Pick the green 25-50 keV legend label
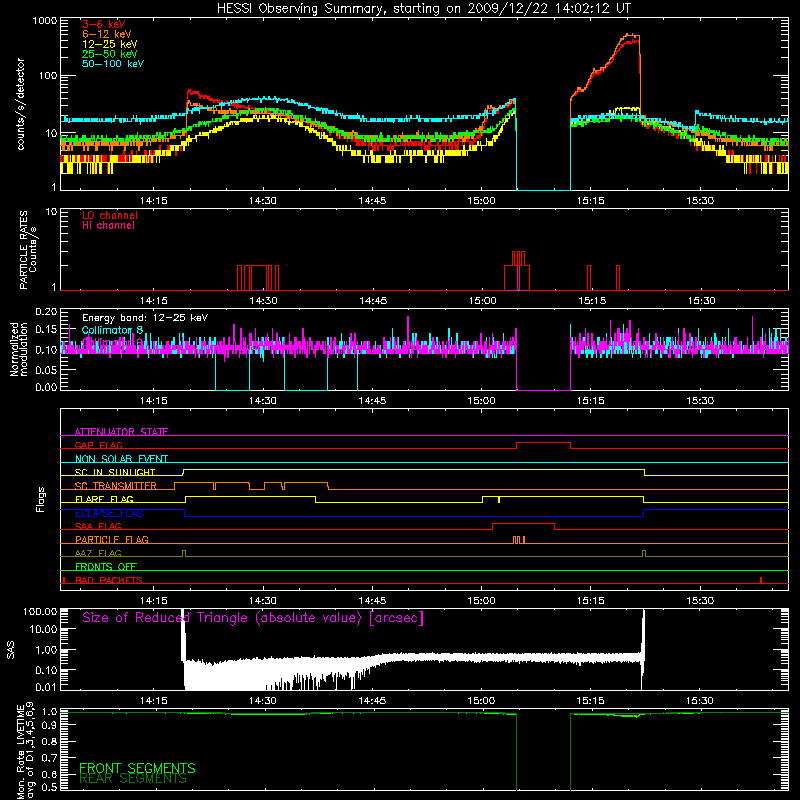800x800 pixels. [110, 54]
